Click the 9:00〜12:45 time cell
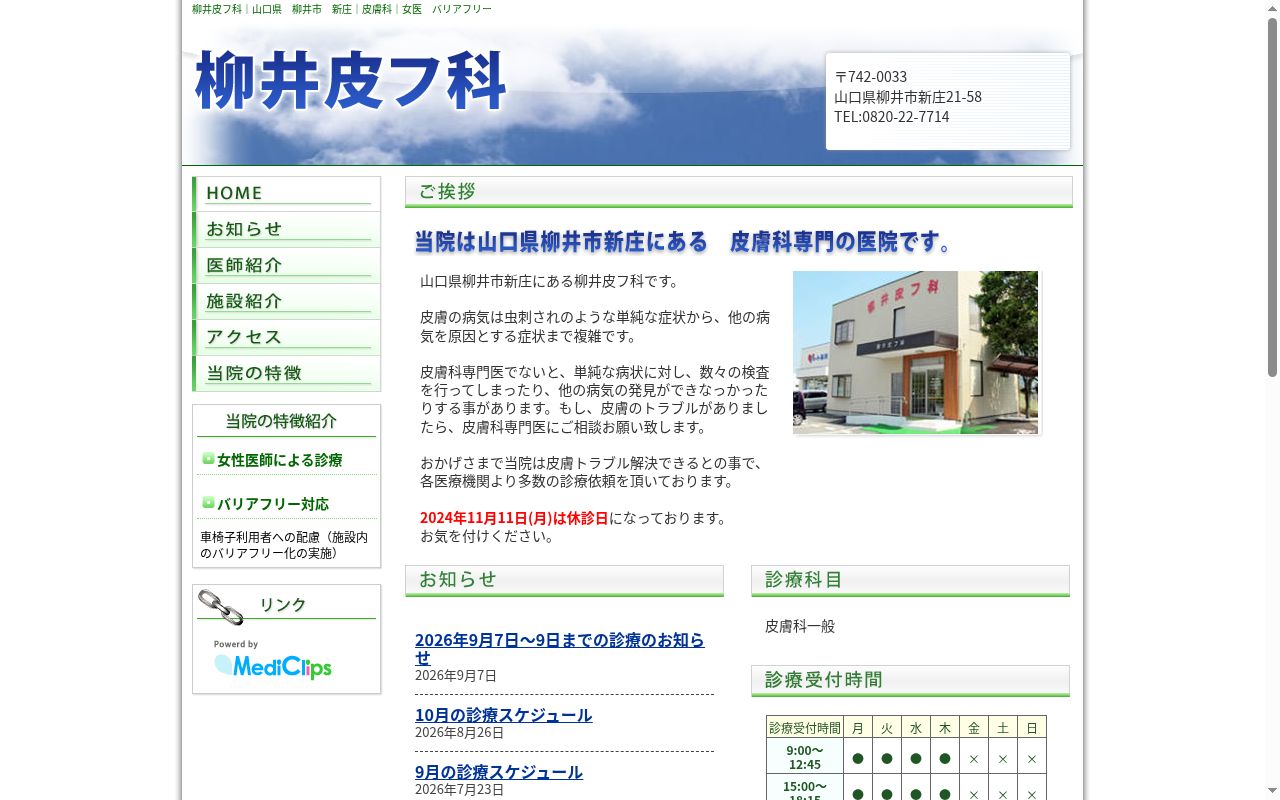This screenshot has height=800, width=1280. [x=805, y=757]
